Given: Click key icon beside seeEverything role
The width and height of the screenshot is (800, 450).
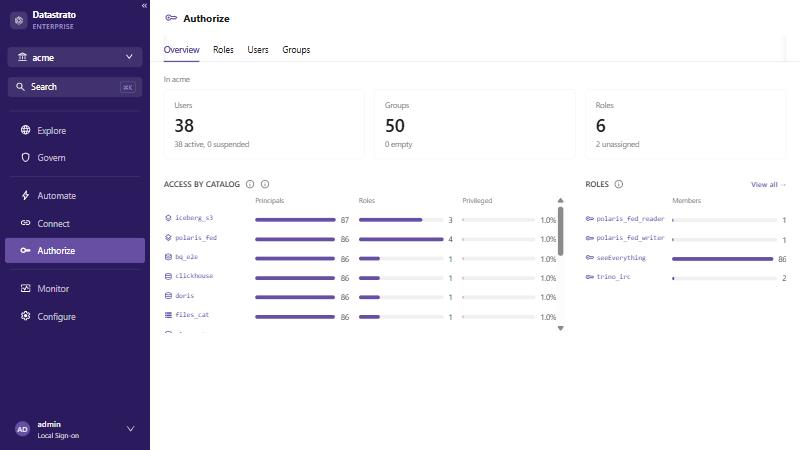Looking at the screenshot, I should [x=590, y=258].
